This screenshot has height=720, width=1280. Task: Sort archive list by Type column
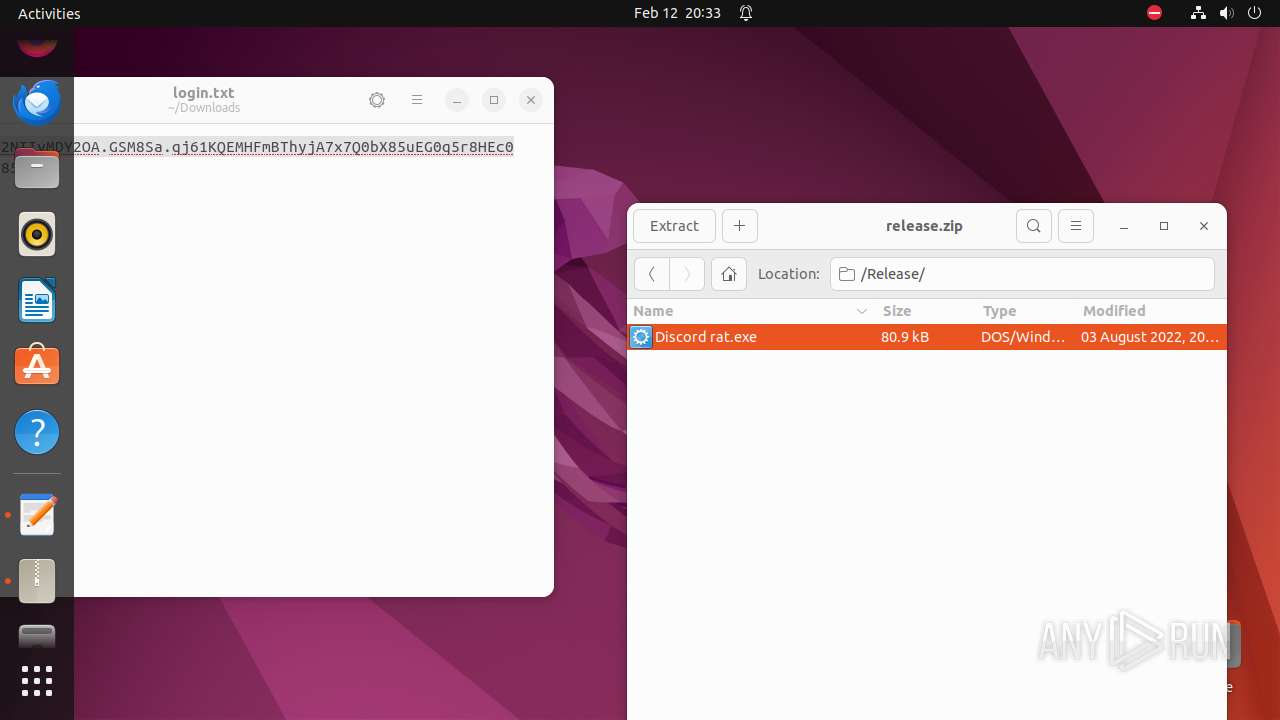(1026, 311)
